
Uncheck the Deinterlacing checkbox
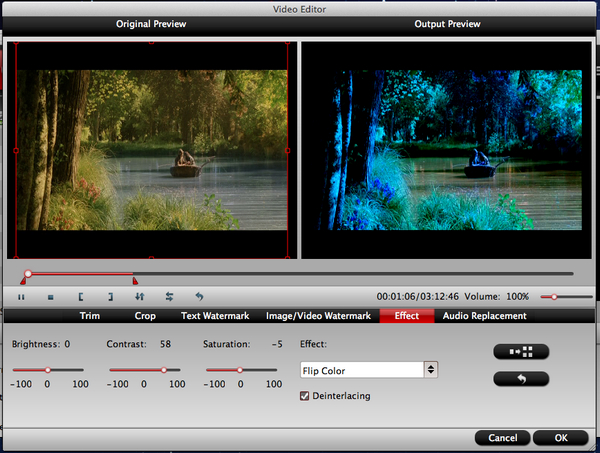coord(305,396)
